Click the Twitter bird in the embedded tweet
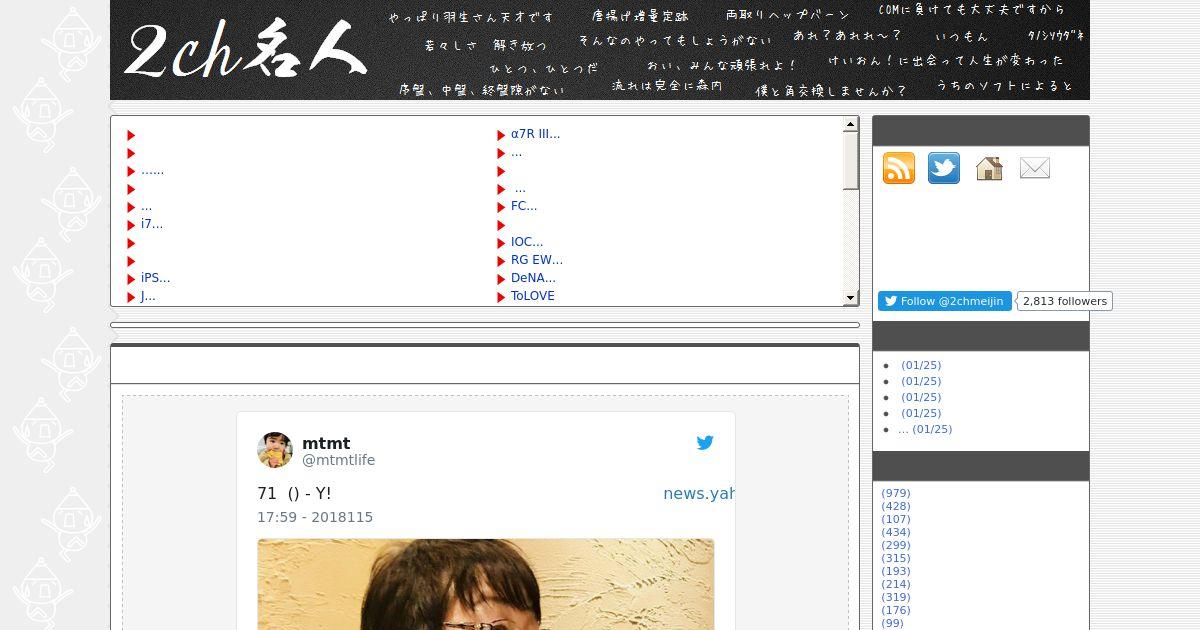Image resolution: width=1200 pixels, height=630 pixels. click(705, 442)
